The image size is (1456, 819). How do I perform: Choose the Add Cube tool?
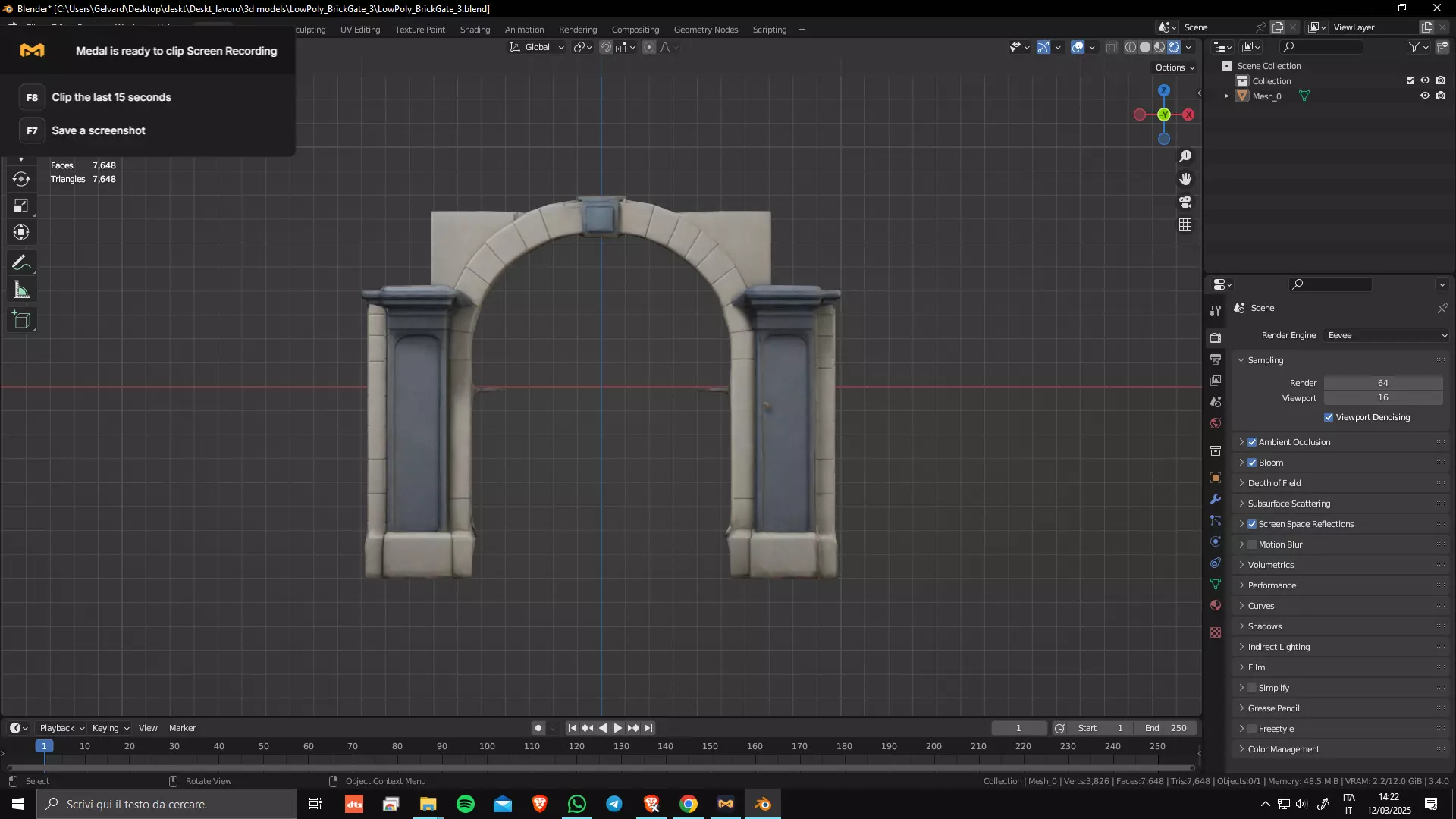(x=21, y=320)
